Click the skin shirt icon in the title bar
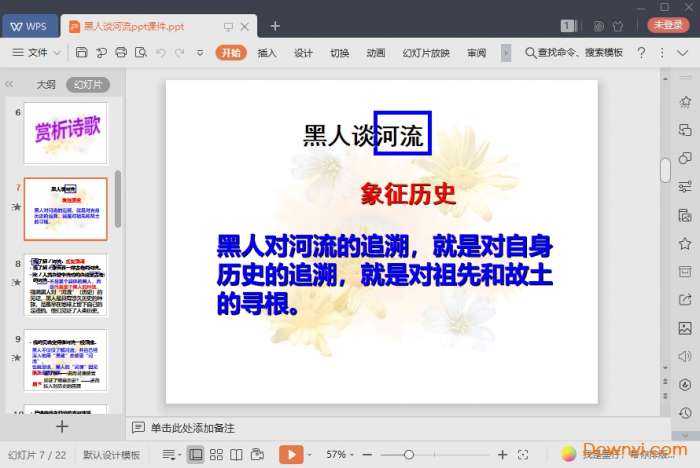Screen dimensions: 700x468 point(618,26)
